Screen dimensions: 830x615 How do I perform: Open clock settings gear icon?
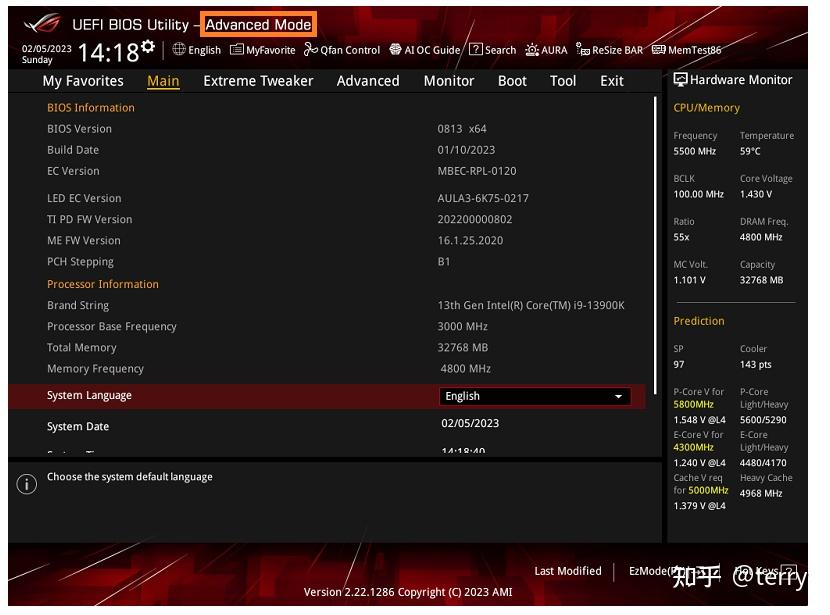[150, 47]
